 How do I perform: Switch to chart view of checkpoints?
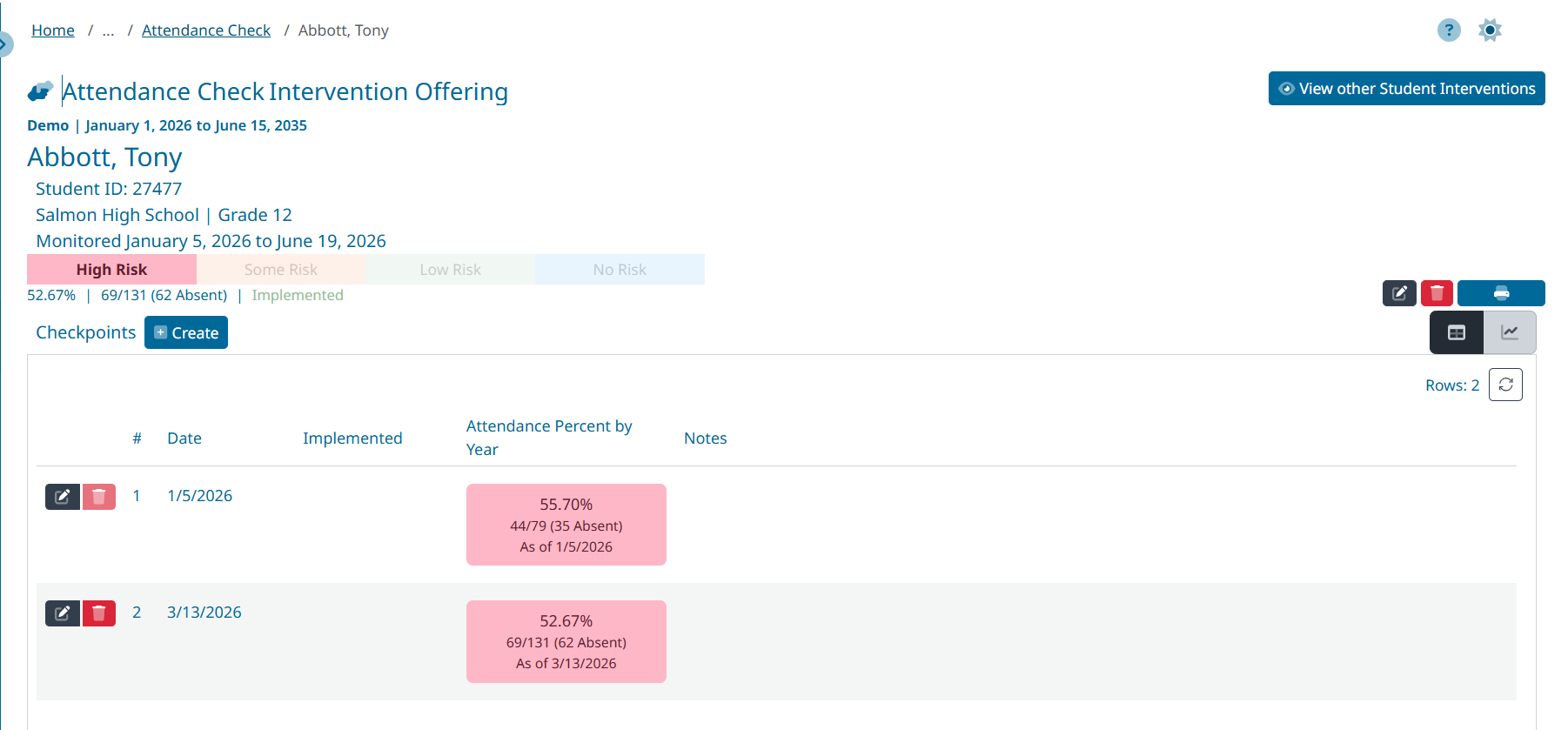1510,332
